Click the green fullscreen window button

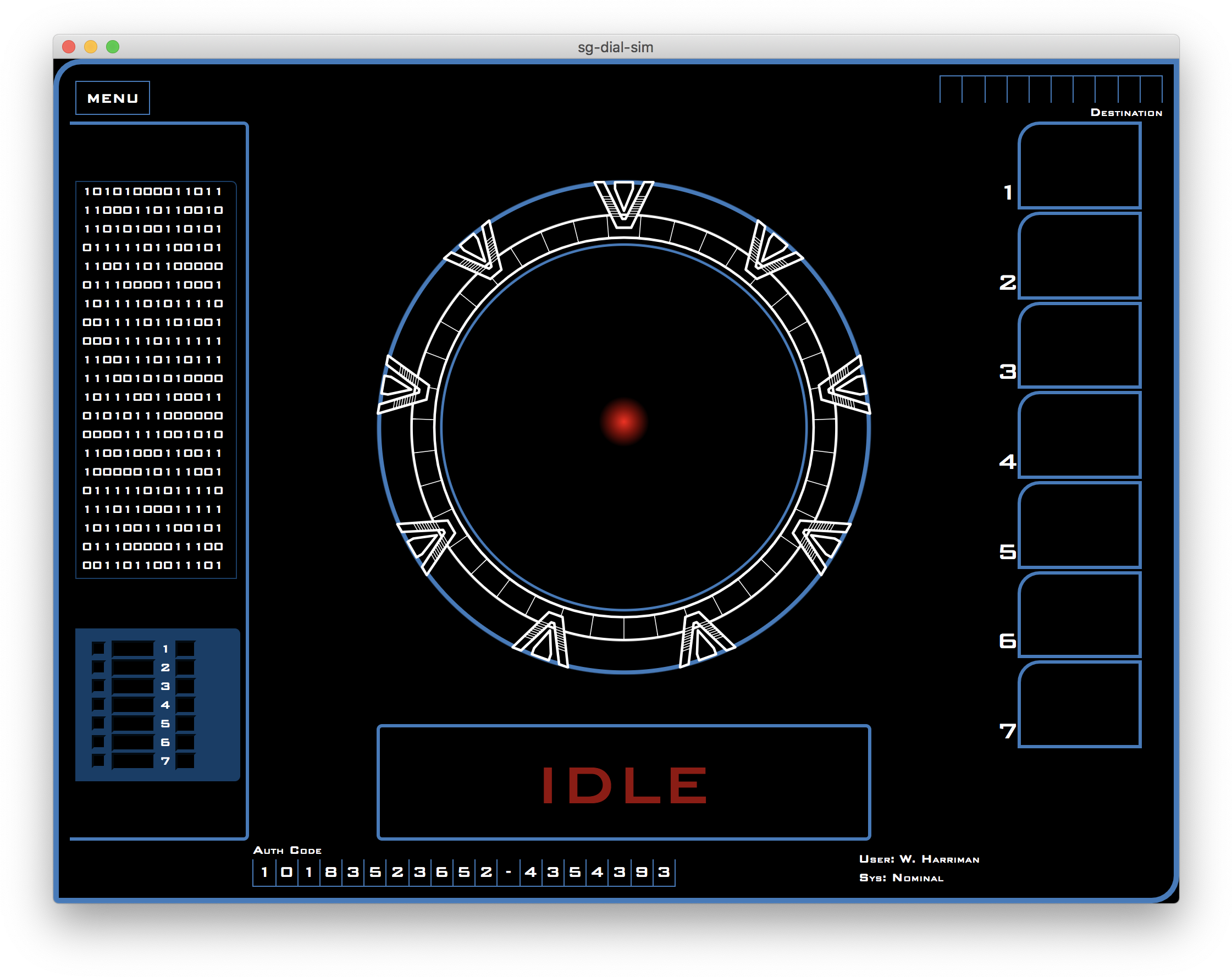113,46
